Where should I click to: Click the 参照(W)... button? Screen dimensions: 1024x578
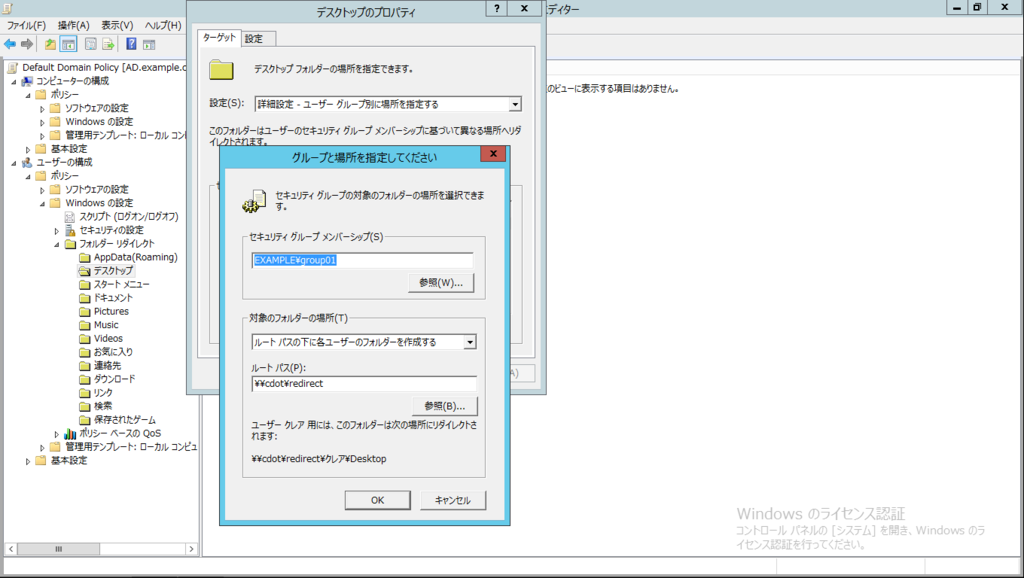click(x=441, y=283)
